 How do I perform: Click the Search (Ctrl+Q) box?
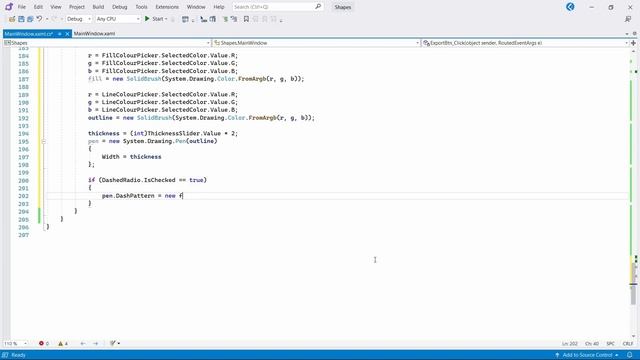pos(278,7)
